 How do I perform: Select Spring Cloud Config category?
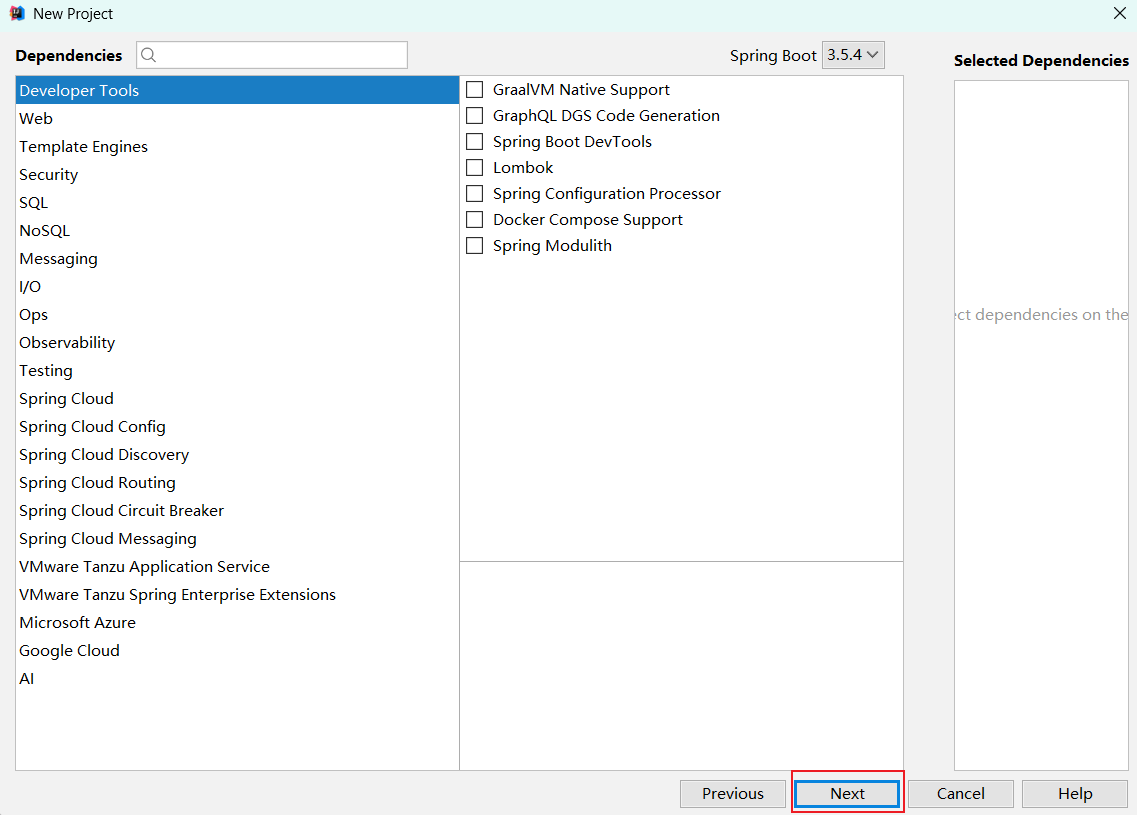click(x=237, y=427)
